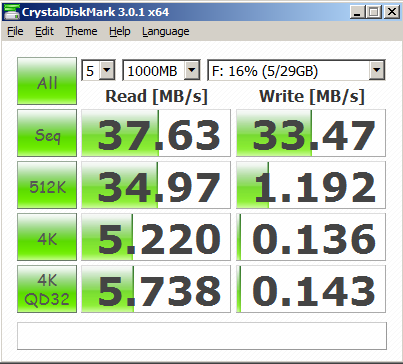Start the 4K random test

point(47,237)
